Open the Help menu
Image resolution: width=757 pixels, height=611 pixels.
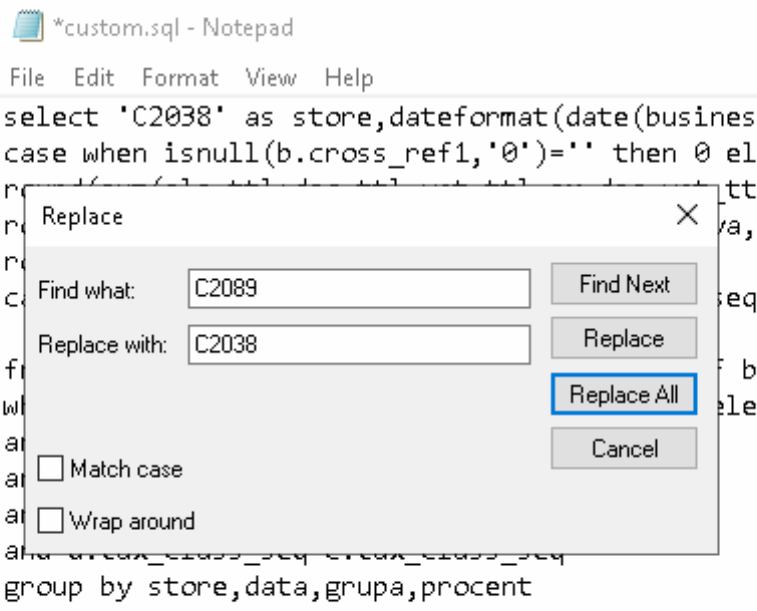point(349,77)
